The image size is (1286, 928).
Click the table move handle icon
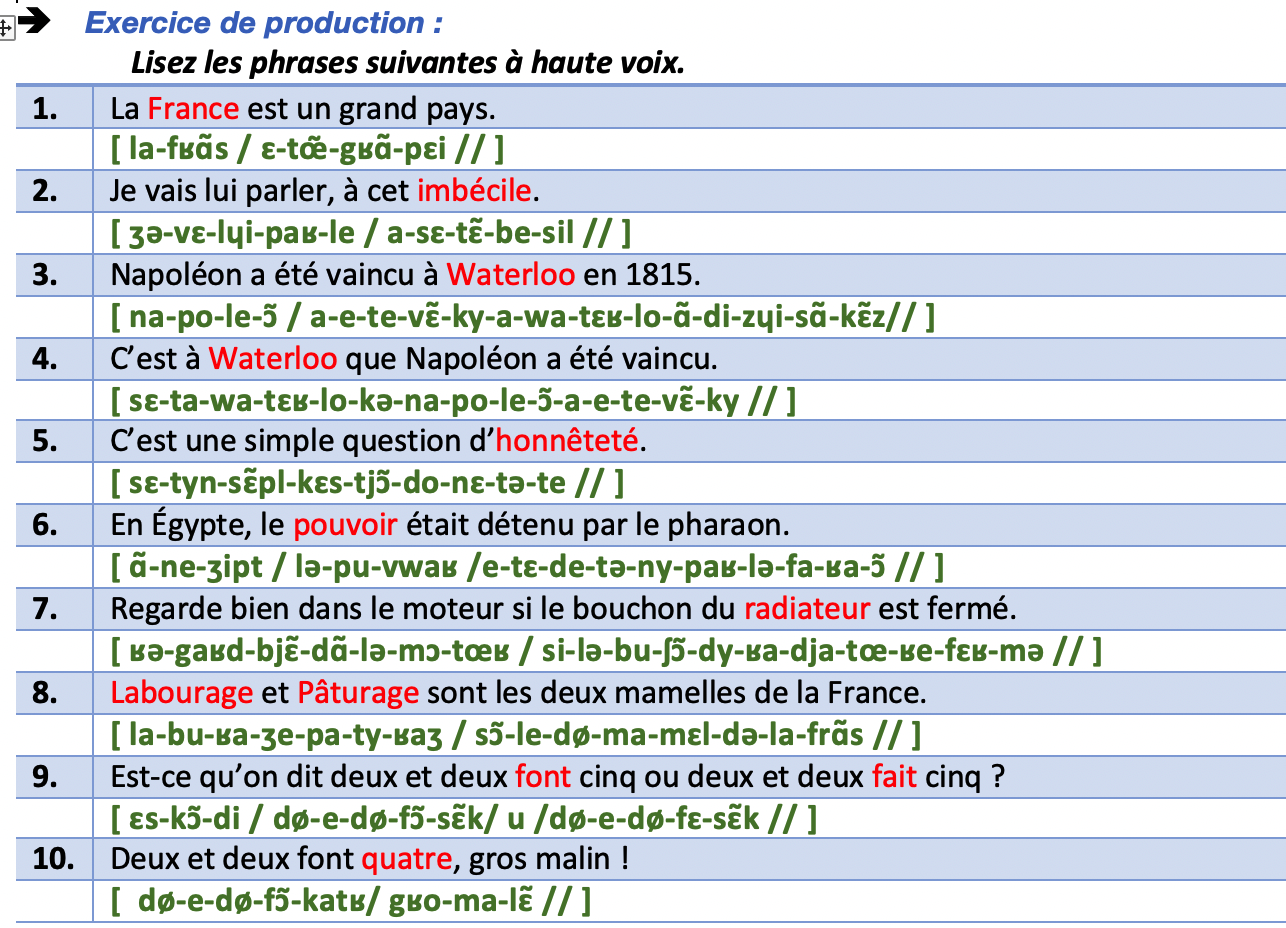click(6, 28)
